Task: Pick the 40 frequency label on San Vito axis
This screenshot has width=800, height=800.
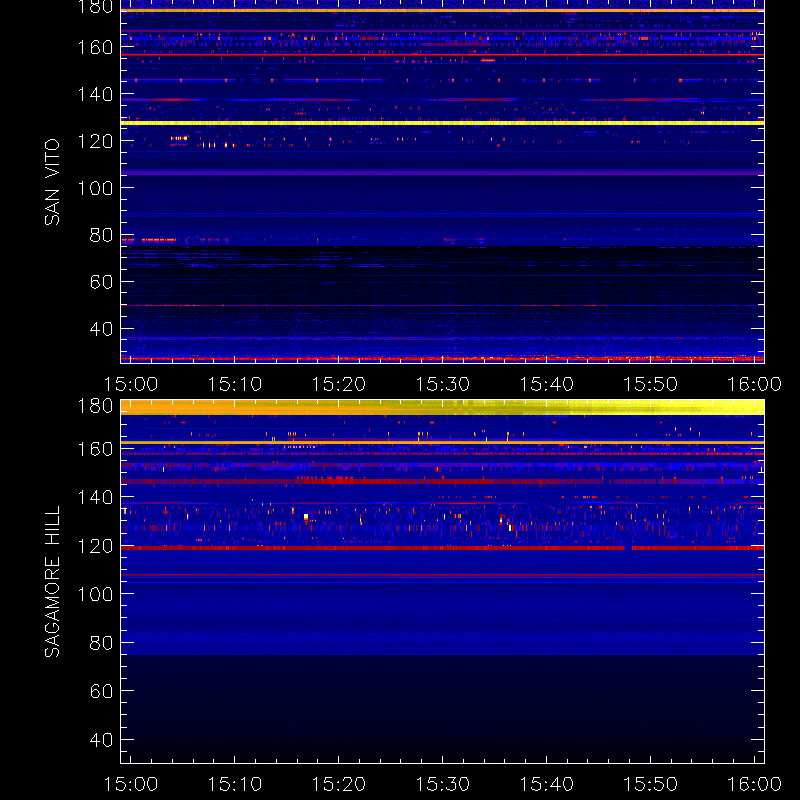Action: (x=101, y=329)
